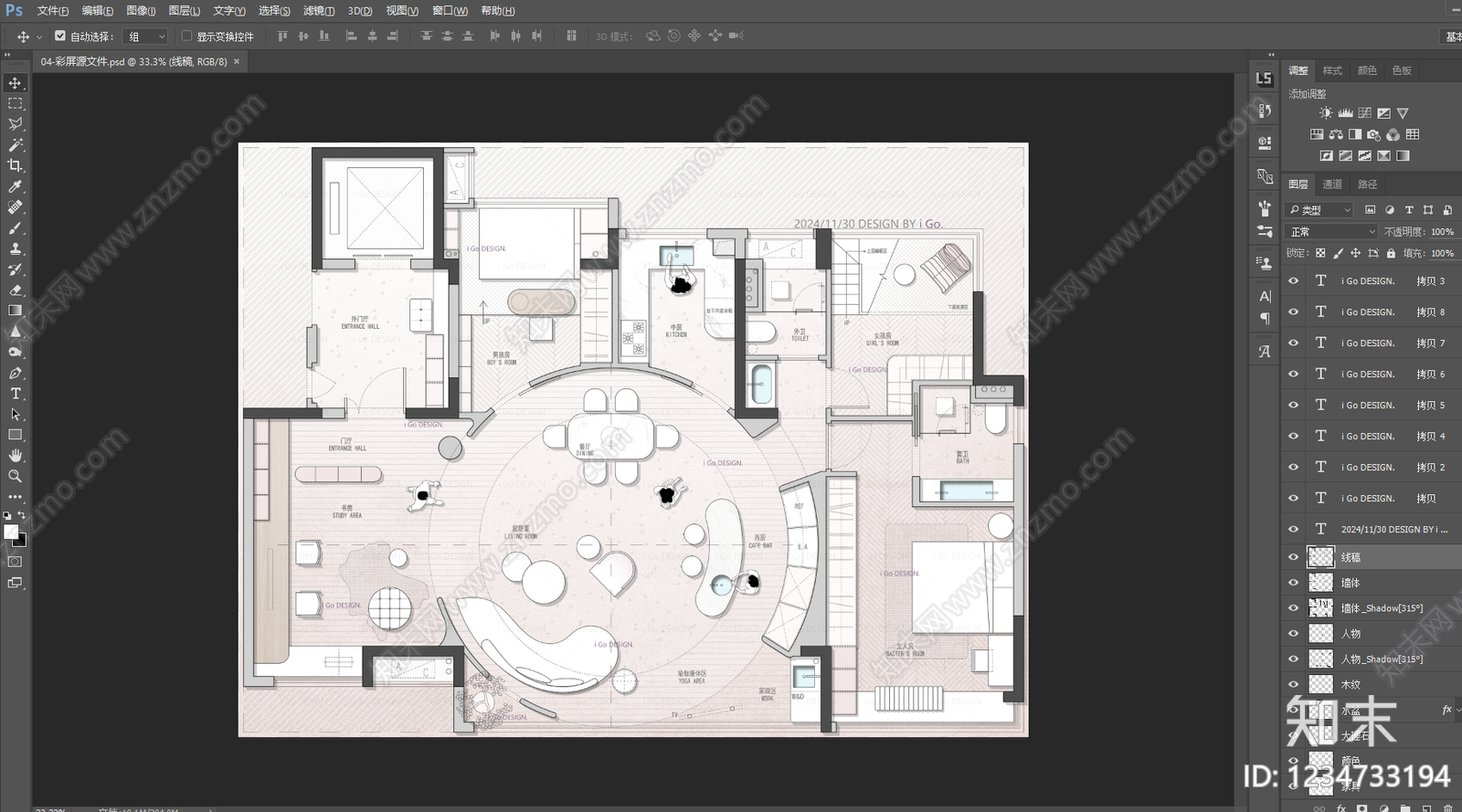Select the Rectangular Marquee tool
1462x812 pixels.
[x=15, y=103]
